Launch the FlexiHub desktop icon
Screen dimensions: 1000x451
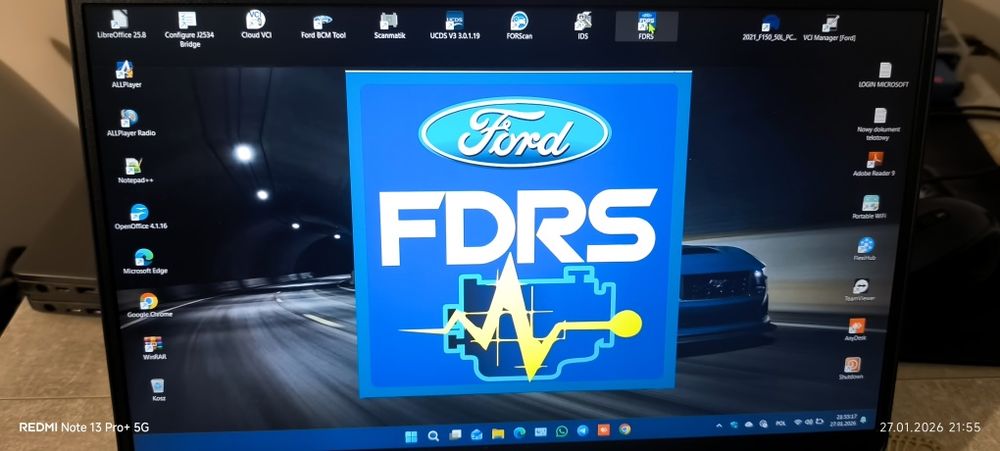click(x=865, y=249)
